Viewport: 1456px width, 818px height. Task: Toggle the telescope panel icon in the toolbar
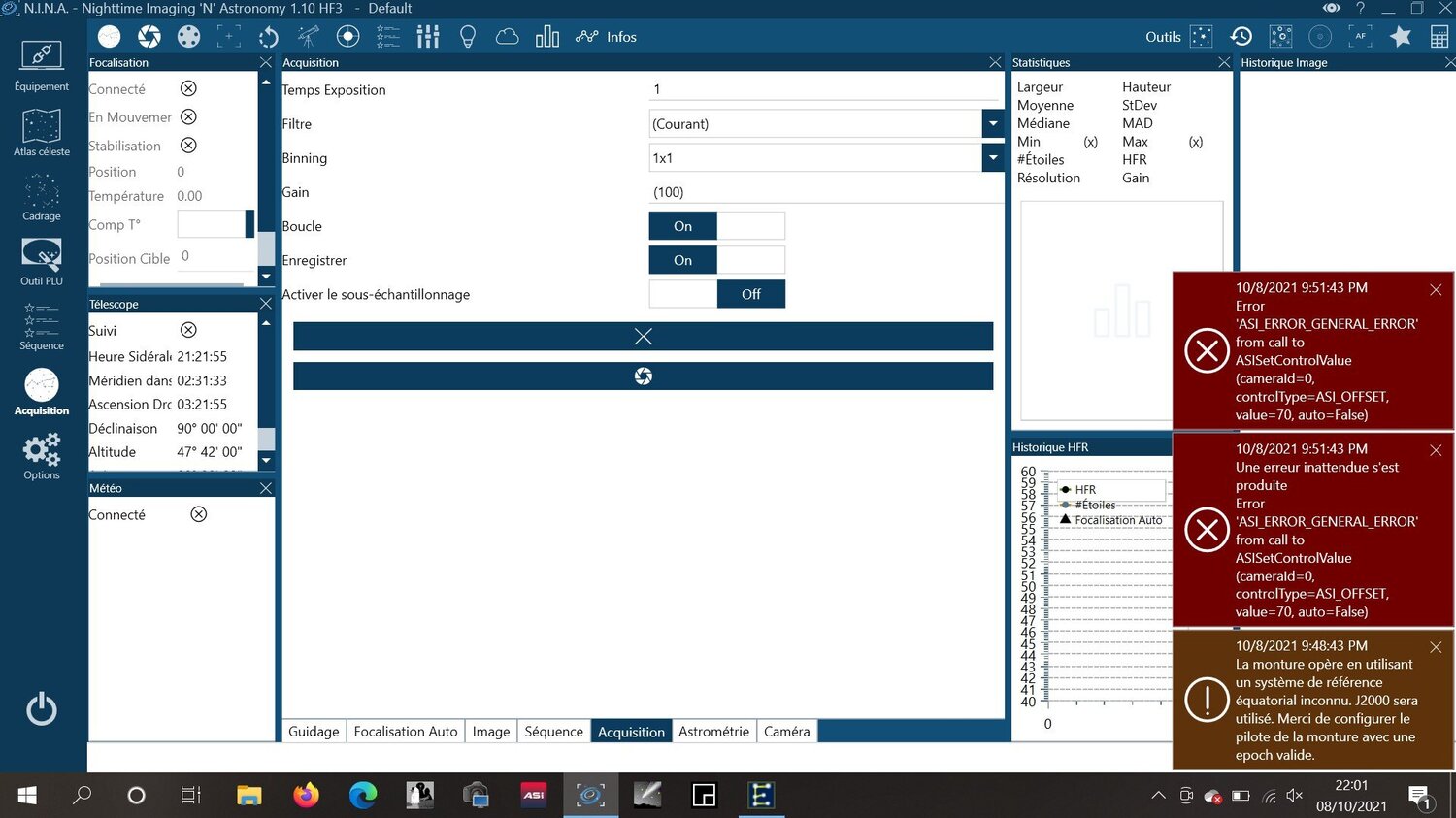click(309, 37)
